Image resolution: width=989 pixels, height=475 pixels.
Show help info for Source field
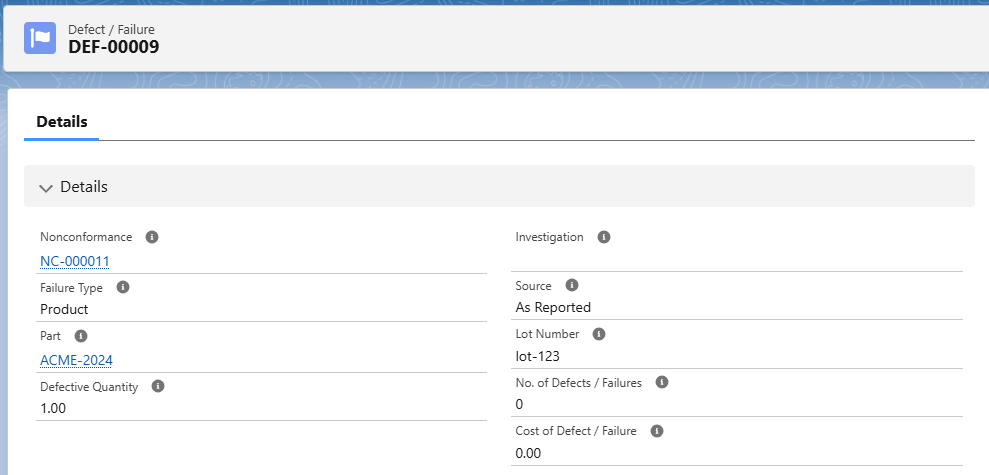tap(572, 285)
